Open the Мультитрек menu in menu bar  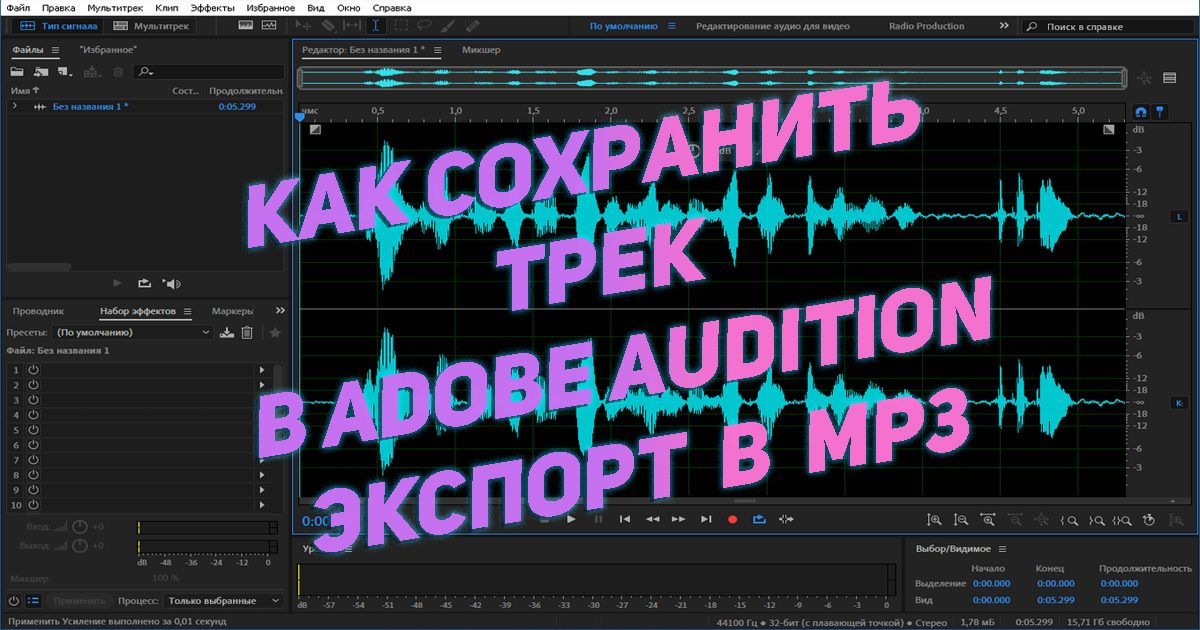(115, 7)
